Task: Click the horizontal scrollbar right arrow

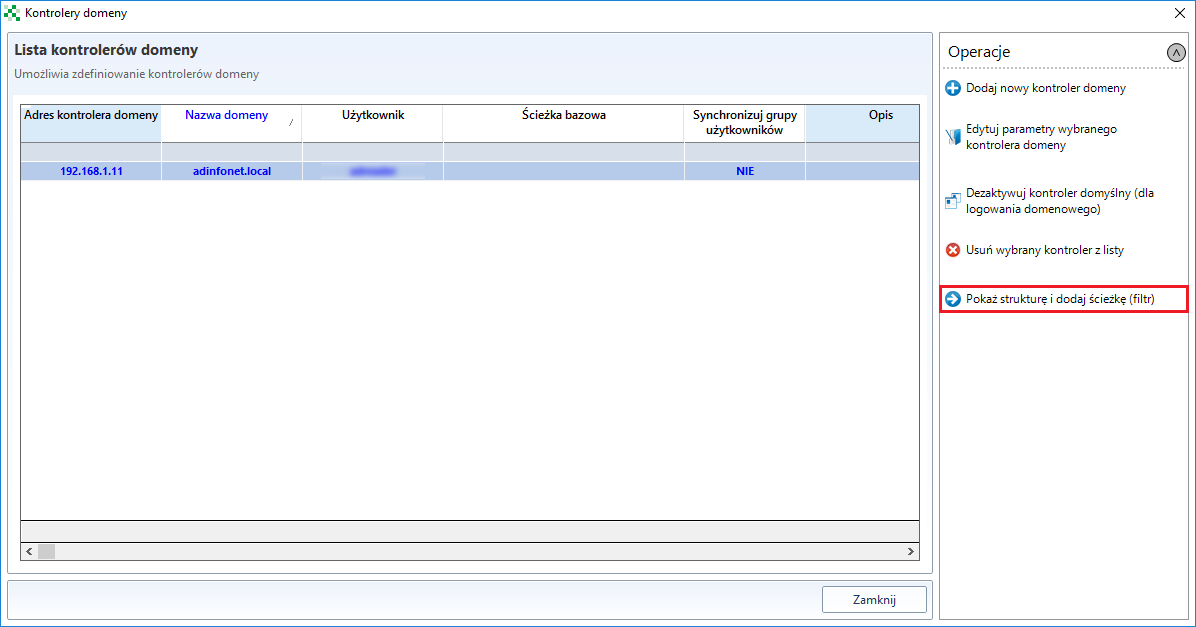Action: pos(910,551)
